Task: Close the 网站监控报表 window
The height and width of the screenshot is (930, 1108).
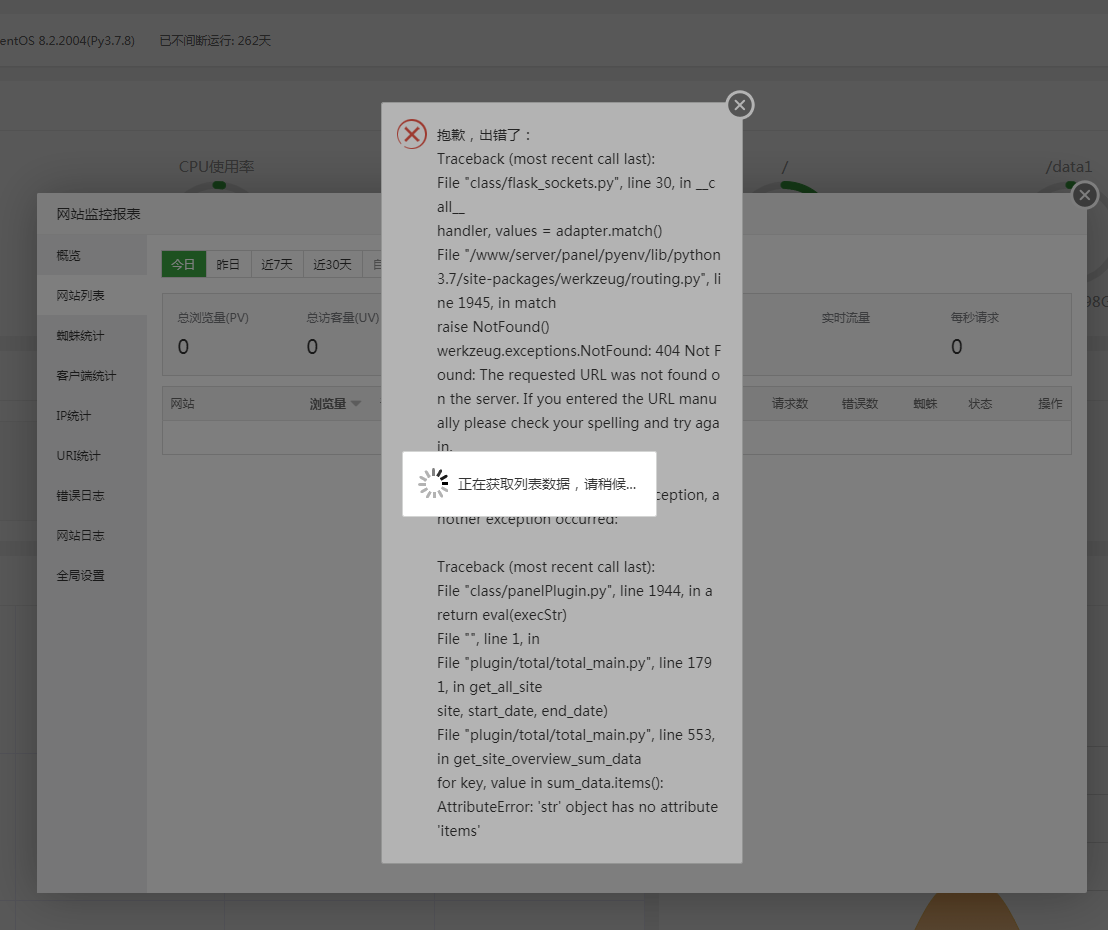Action: 1085,195
